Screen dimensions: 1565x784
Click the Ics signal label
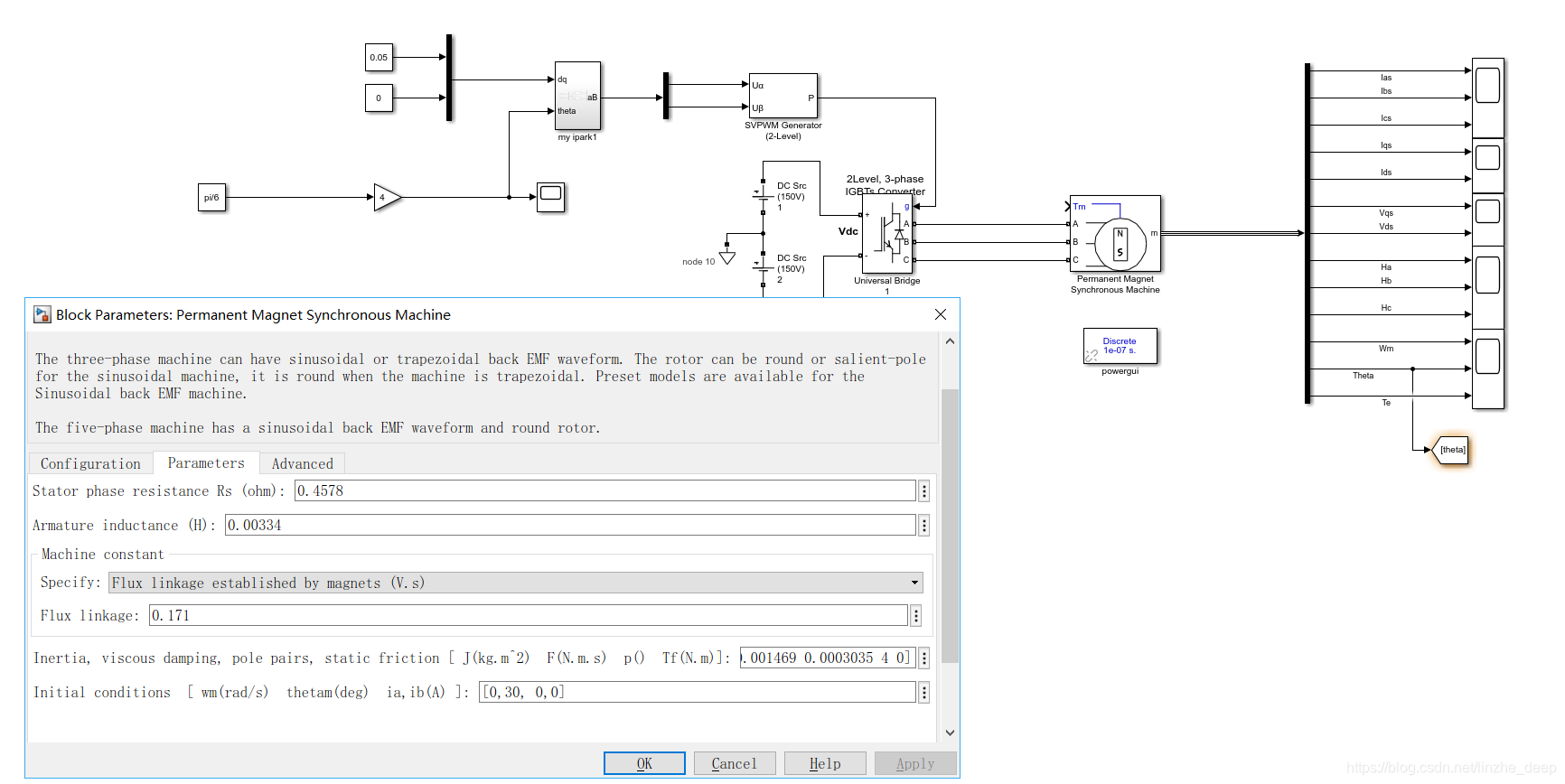[x=1386, y=118]
